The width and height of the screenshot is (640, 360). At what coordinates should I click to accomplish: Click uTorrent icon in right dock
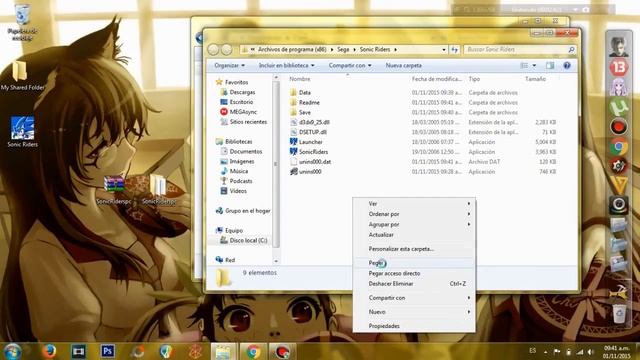[619, 107]
